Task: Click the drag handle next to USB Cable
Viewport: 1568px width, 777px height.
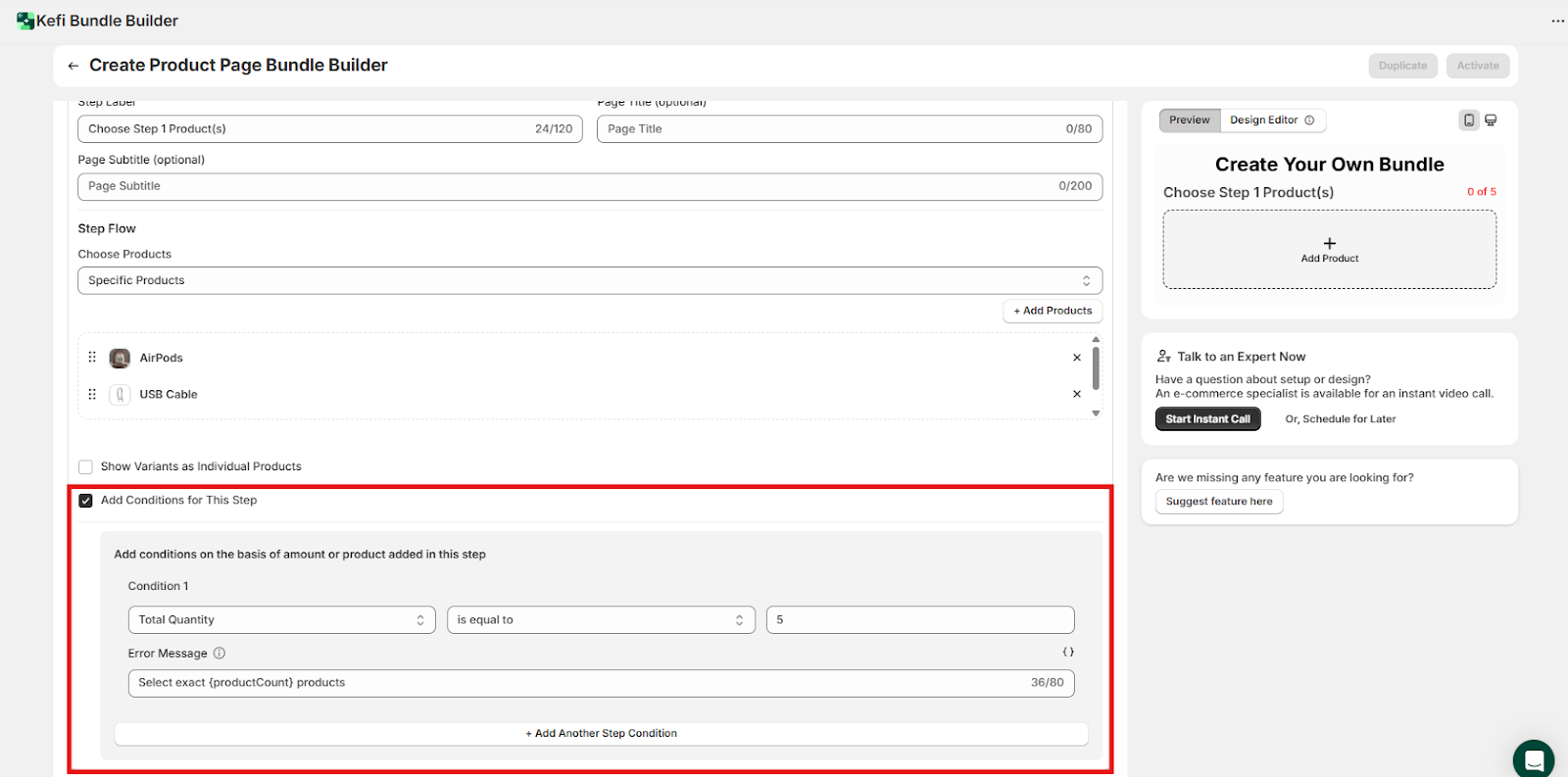Action: (x=92, y=394)
